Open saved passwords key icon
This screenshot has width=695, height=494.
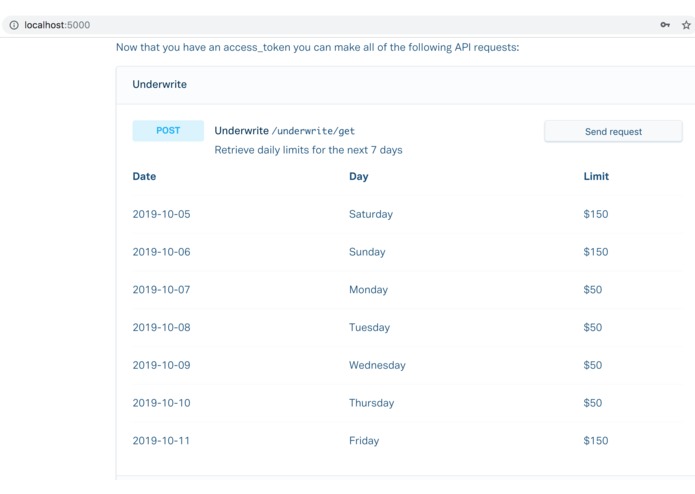(x=665, y=25)
